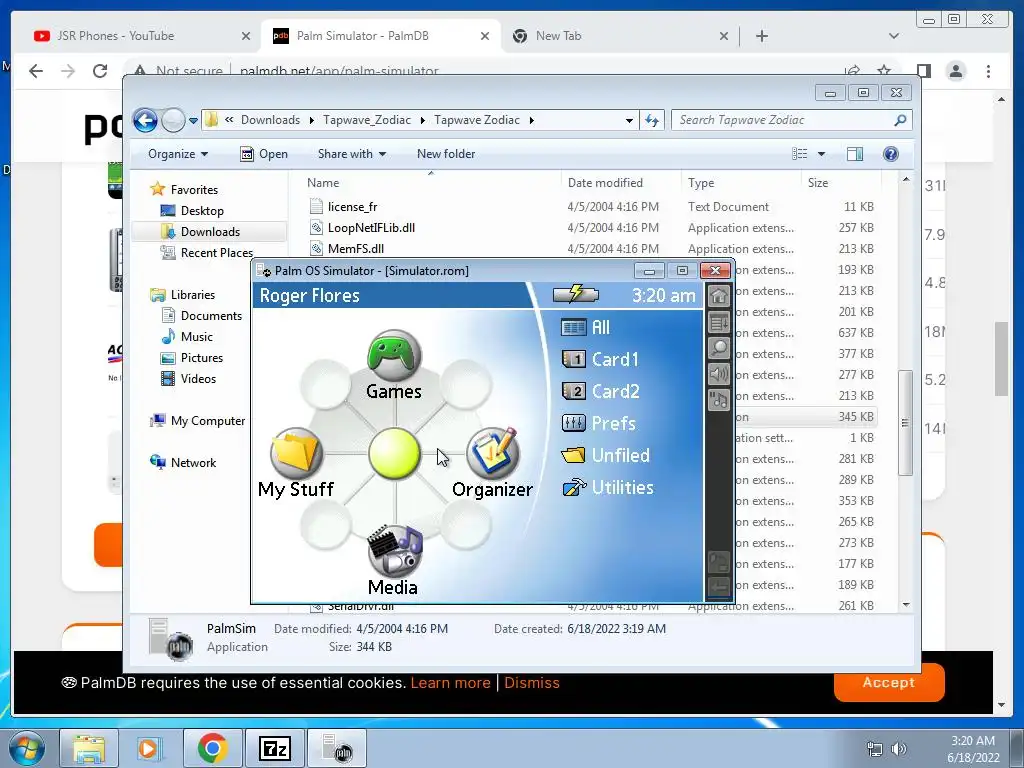This screenshot has height=768, width=1024.
Task: Open address bar previous locations dropdown
Action: (629, 120)
